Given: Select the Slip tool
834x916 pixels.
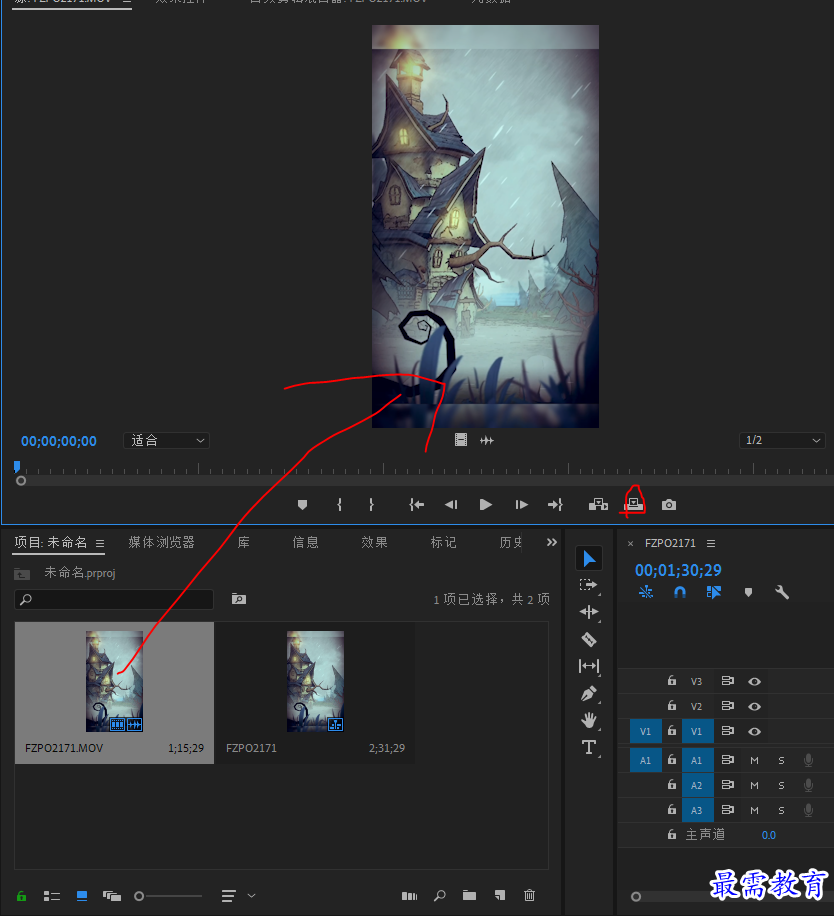Looking at the screenshot, I should coord(589,666).
